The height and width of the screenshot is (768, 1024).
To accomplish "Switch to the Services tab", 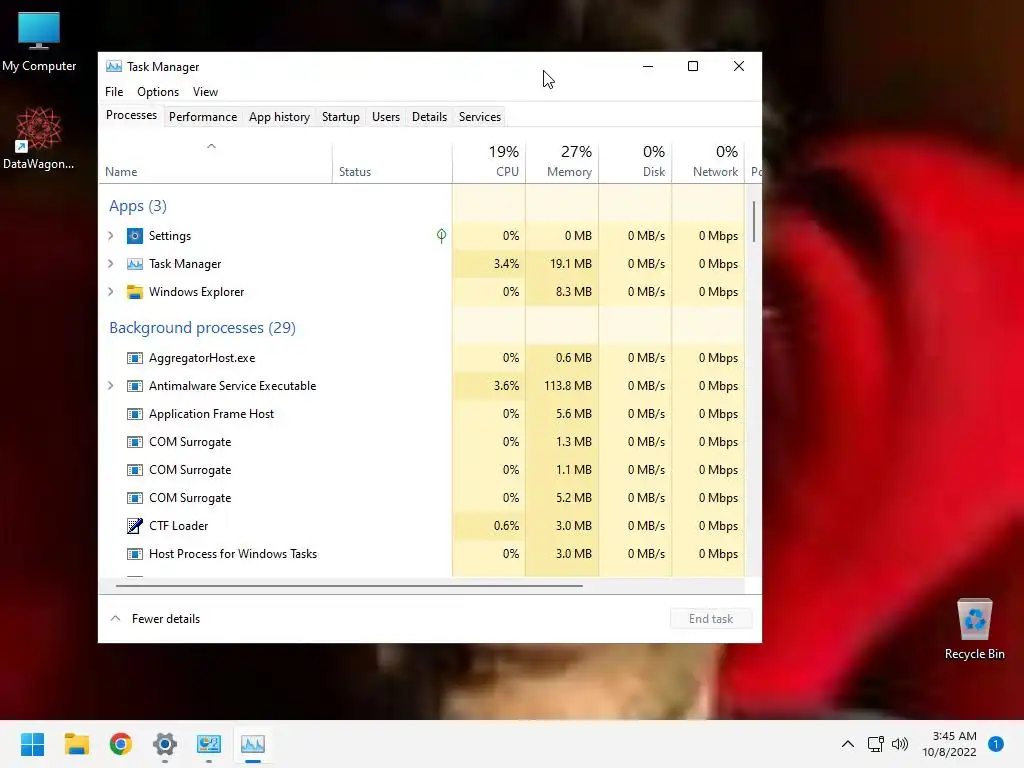I will (480, 117).
